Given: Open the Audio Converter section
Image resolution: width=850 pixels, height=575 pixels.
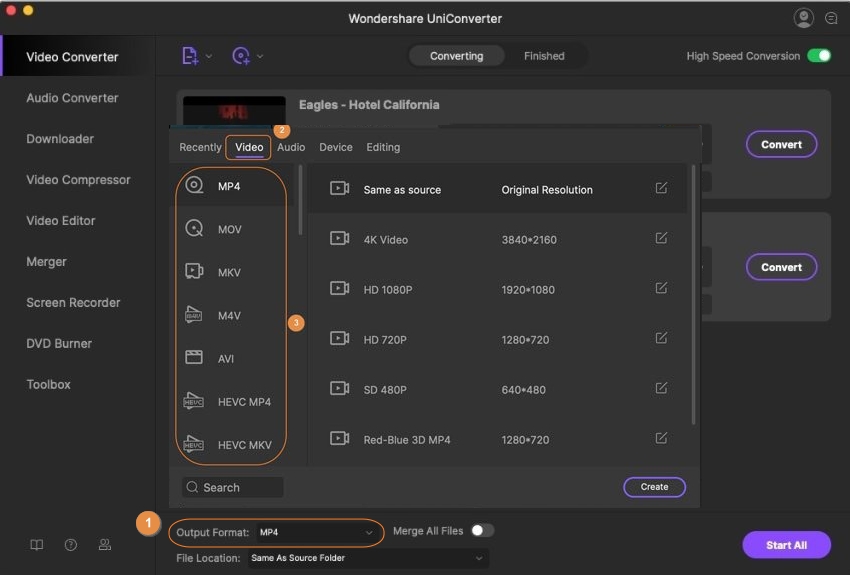Looking at the screenshot, I should [72, 98].
